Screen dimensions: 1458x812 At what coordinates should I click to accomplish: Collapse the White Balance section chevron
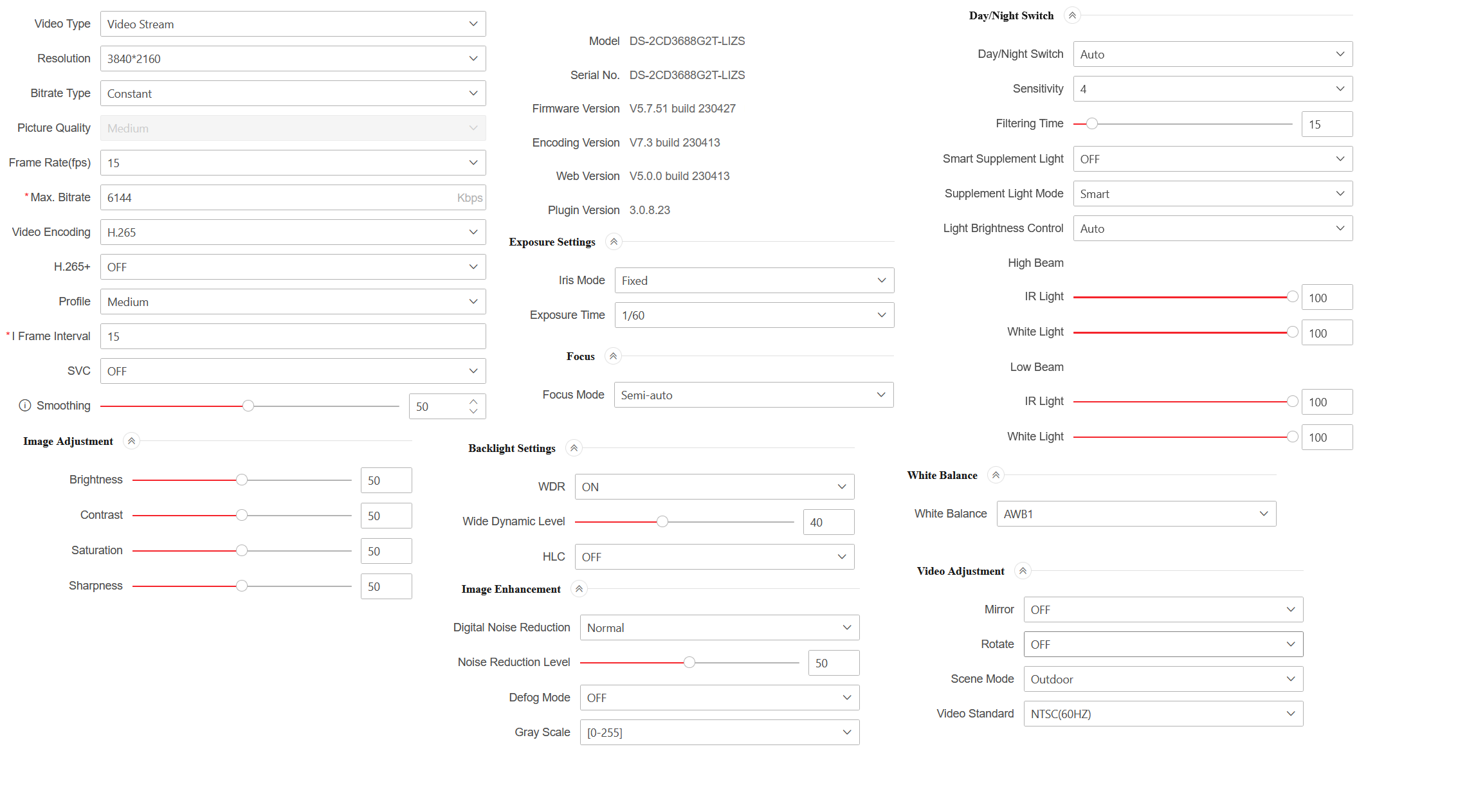[x=996, y=475]
